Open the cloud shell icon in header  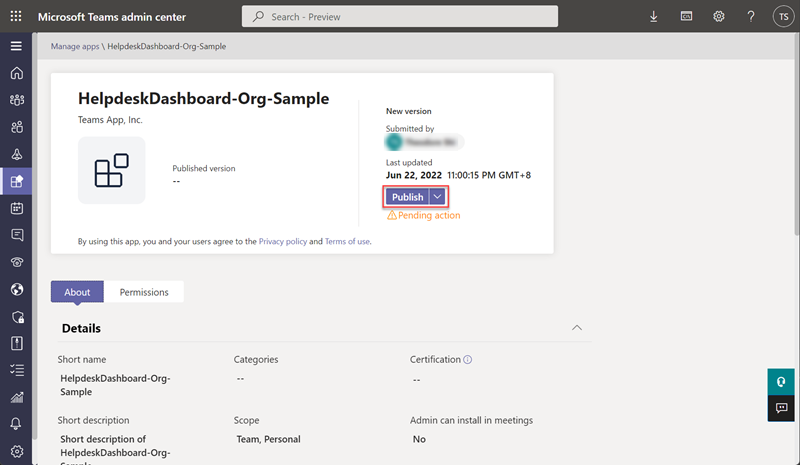click(x=686, y=16)
